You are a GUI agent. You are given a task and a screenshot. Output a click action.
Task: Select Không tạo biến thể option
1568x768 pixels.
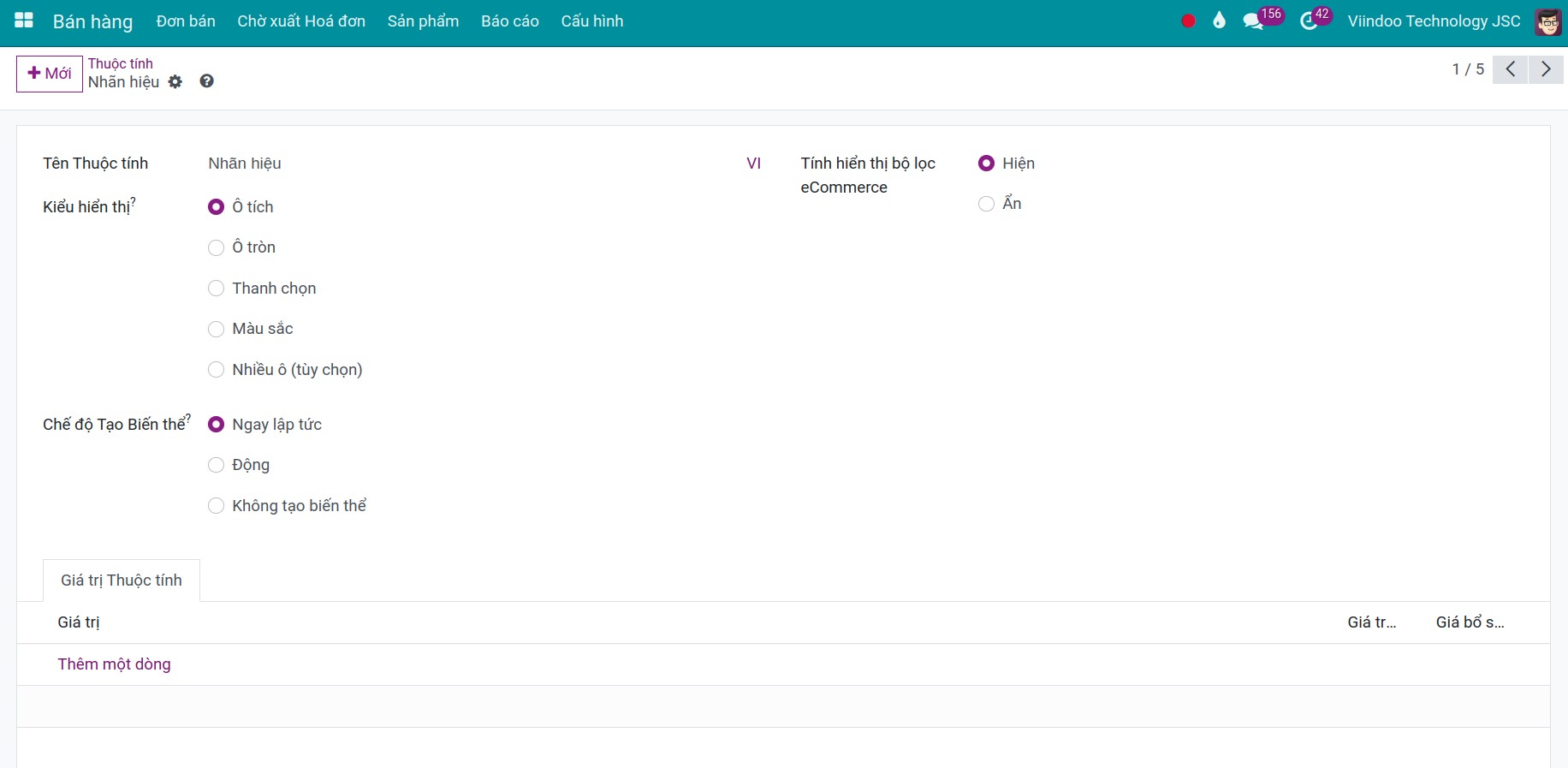[217, 506]
